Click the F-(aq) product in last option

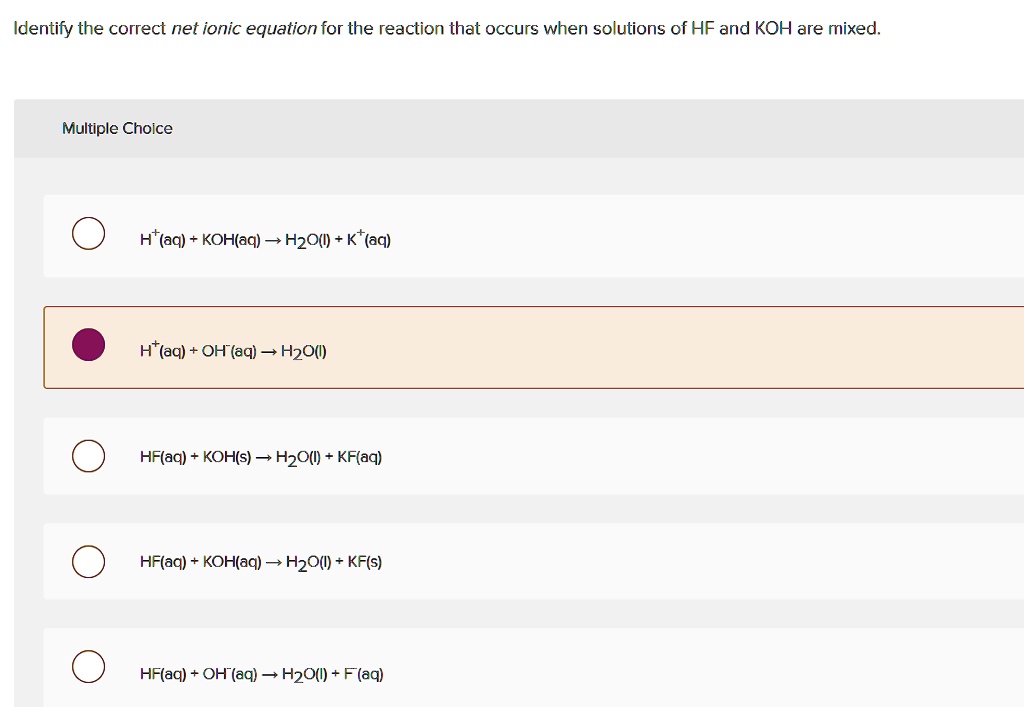pyautogui.click(x=365, y=672)
